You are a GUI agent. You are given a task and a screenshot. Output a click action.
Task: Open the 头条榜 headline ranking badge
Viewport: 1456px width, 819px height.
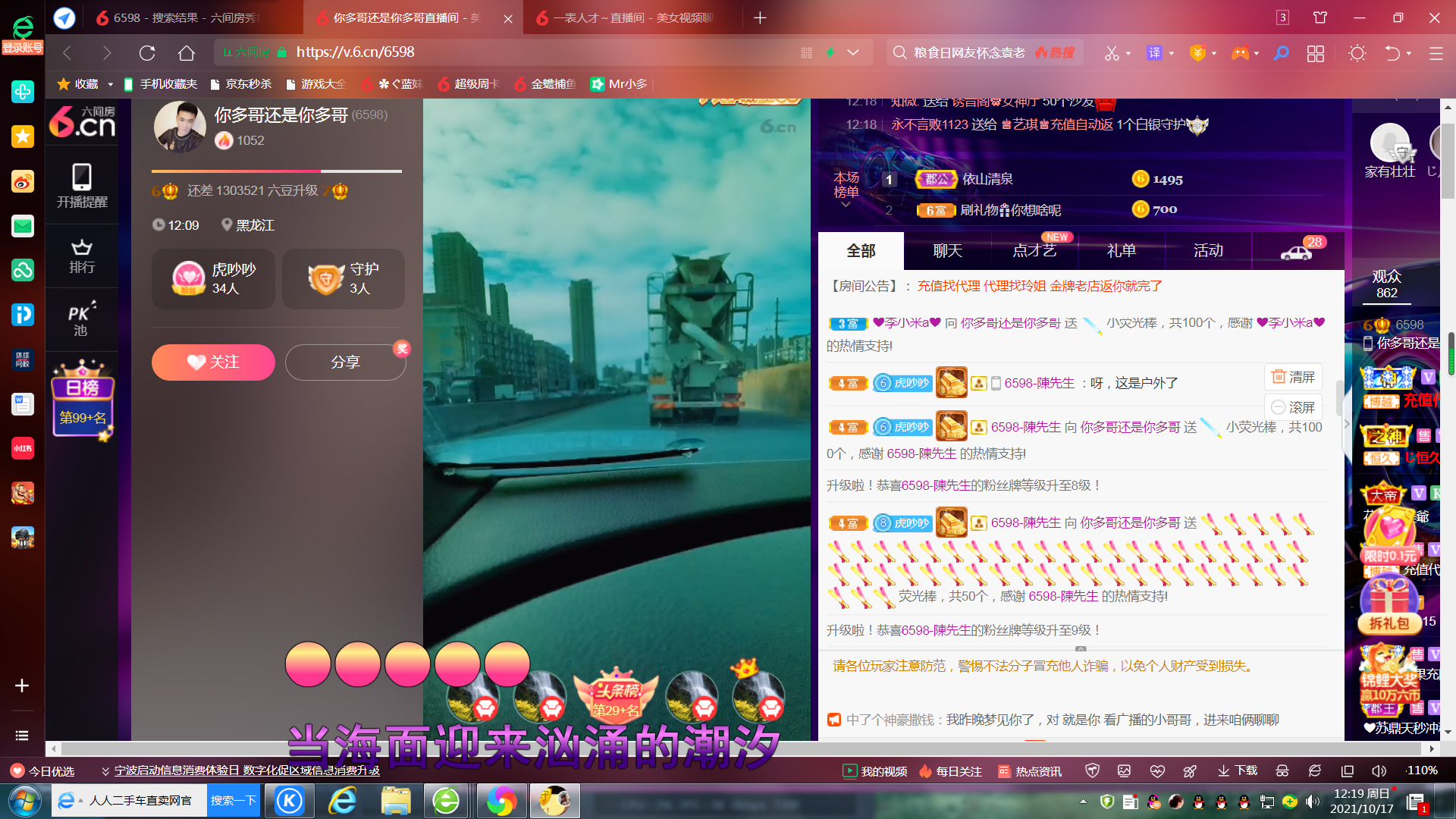[x=617, y=694]
